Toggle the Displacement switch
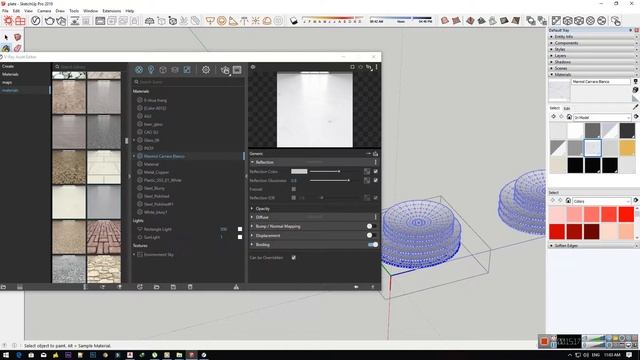The height and width of the screenshot is (360, 640). 371,236
